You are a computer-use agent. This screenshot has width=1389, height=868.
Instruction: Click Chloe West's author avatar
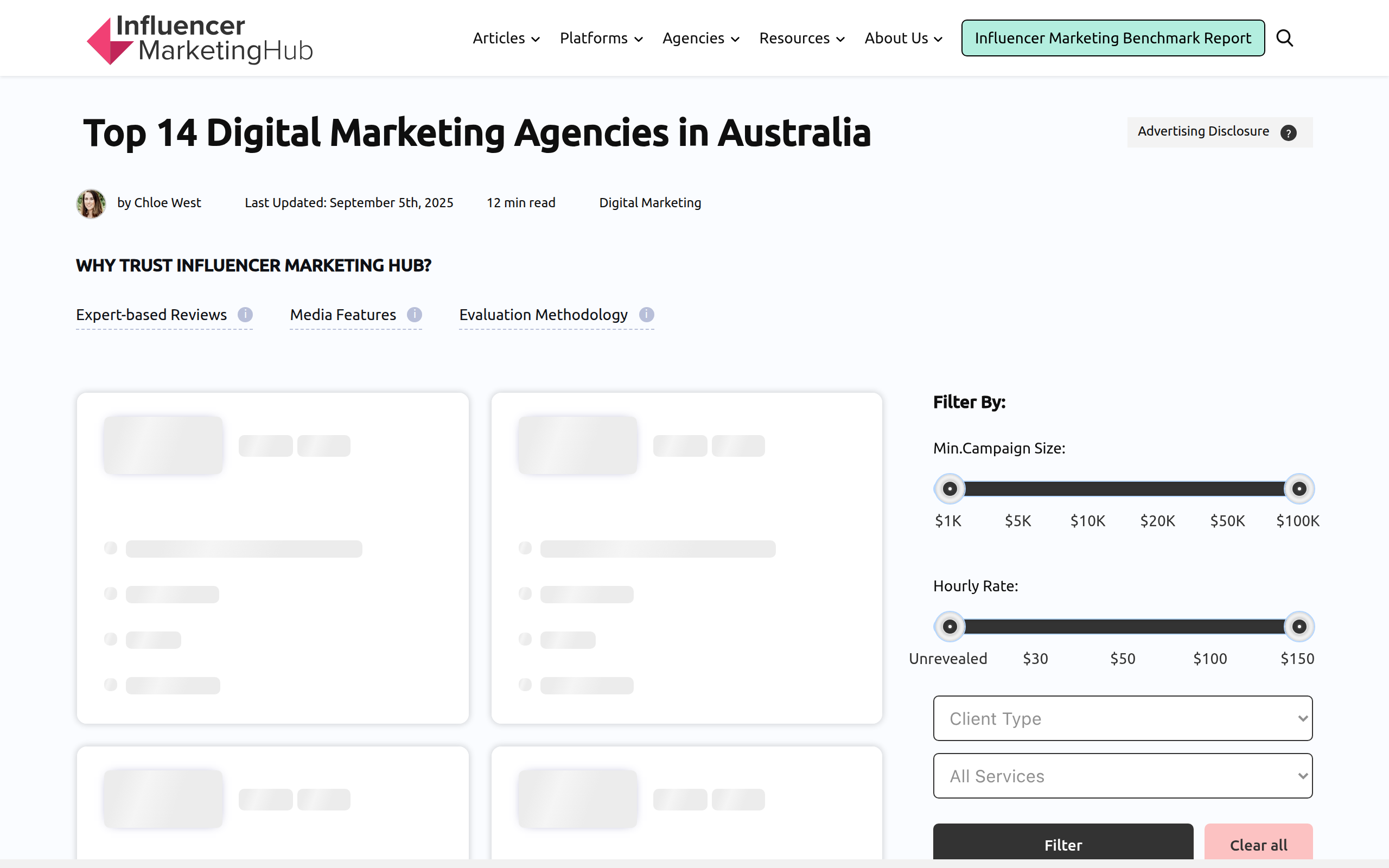(x=91, y=203)
